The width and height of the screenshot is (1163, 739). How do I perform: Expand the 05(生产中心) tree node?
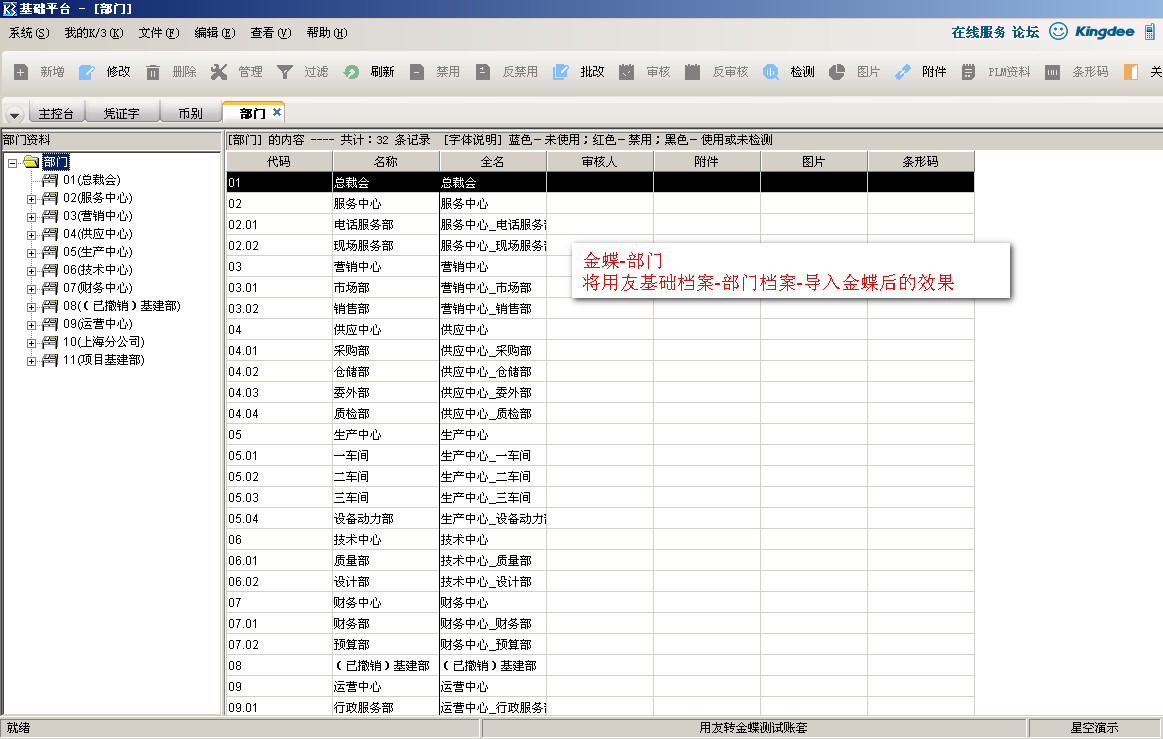(x=31, y=252)
